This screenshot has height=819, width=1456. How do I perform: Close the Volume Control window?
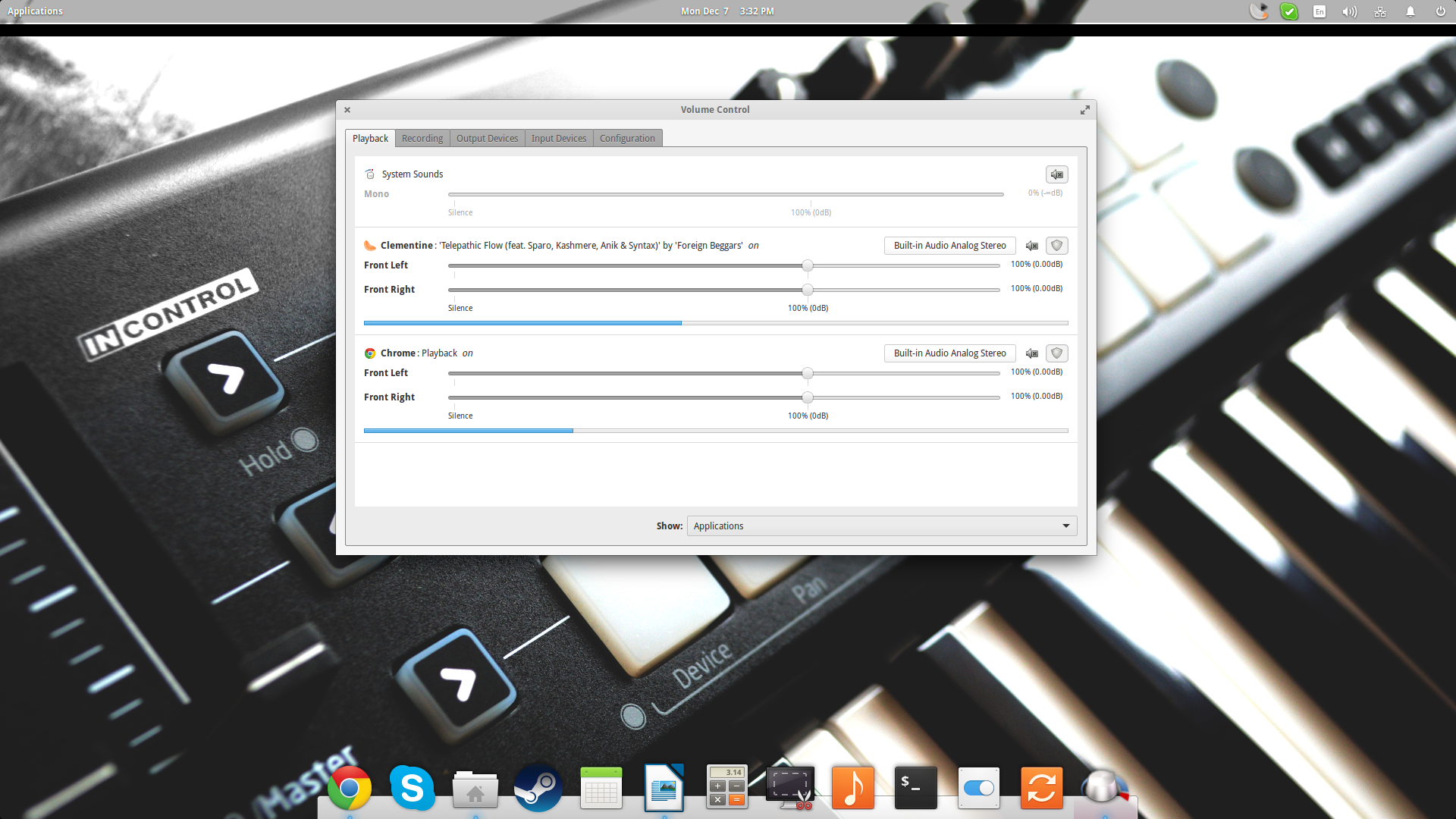(x=347, y=110)
